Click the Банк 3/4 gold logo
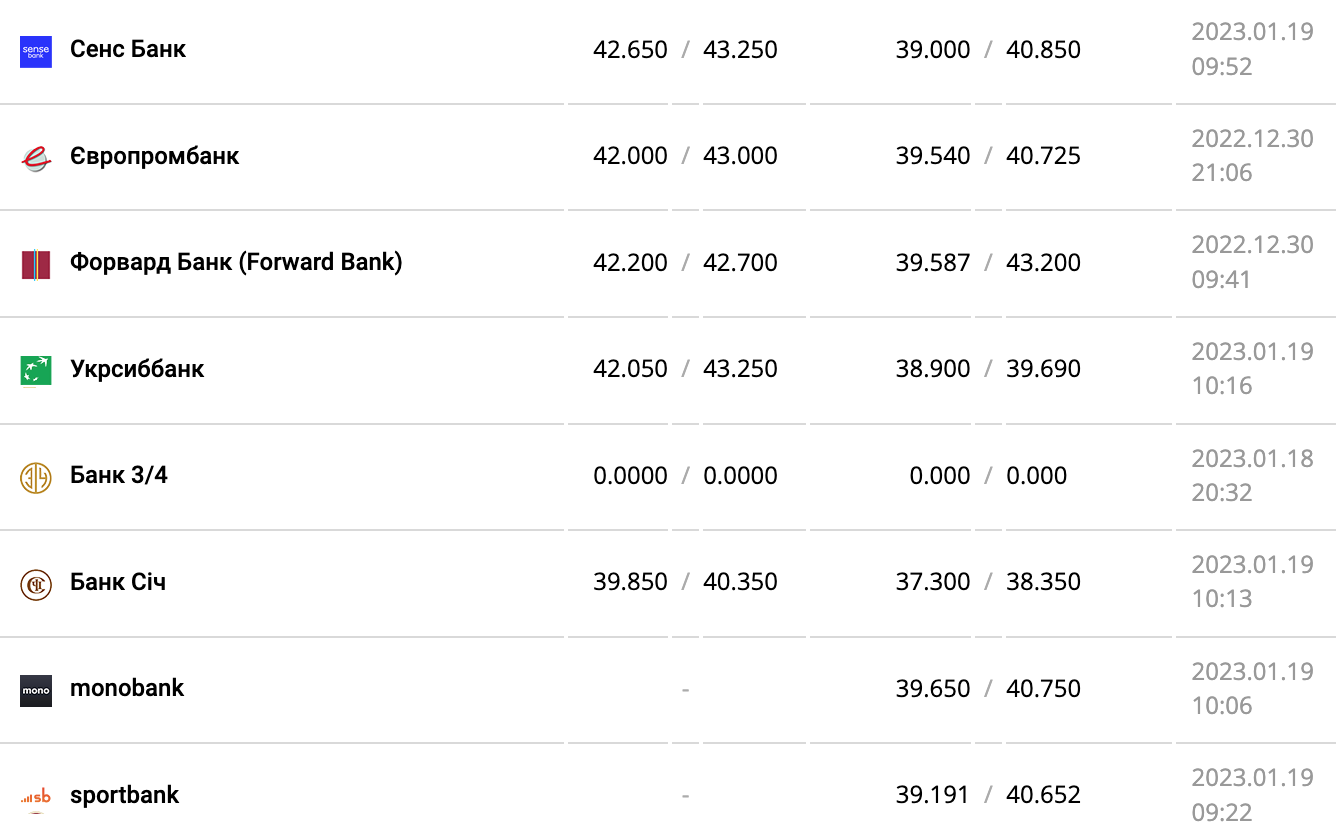Image resolution: width=1336 pixels, height=829 pixels. pyautogui.click(x=36, y=477)
